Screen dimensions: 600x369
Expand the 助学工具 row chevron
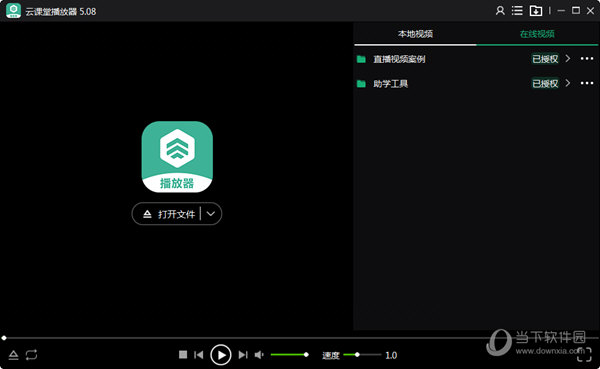point(568,83)
